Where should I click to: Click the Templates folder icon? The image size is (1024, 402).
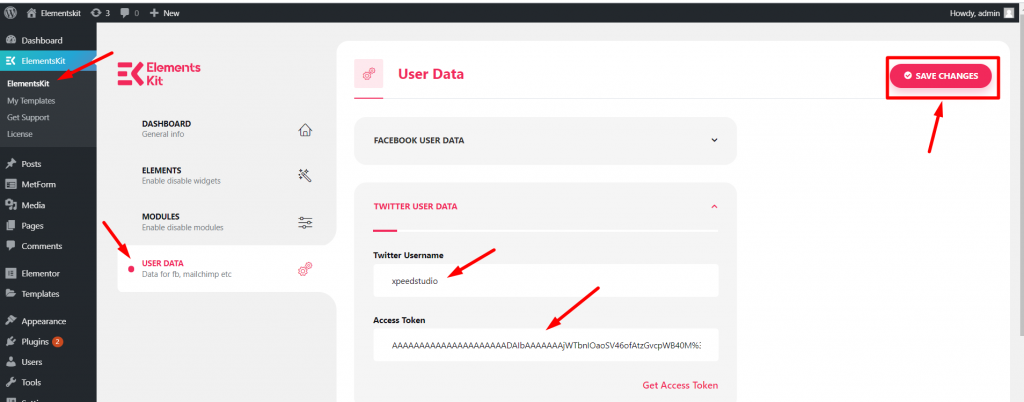tap(10, 294)
